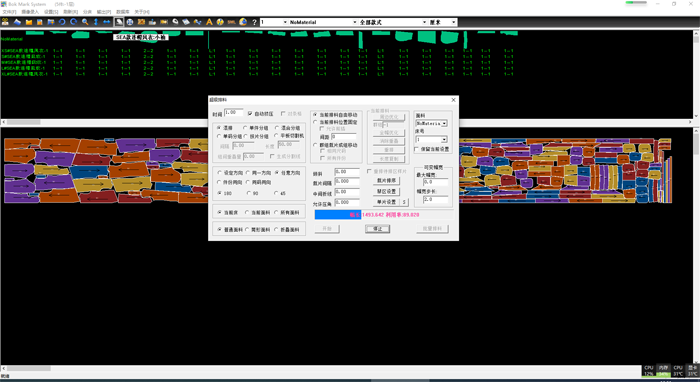Open the 面料 dropdown in the dialog
700x382 pixels.
(x=431, y=123)
